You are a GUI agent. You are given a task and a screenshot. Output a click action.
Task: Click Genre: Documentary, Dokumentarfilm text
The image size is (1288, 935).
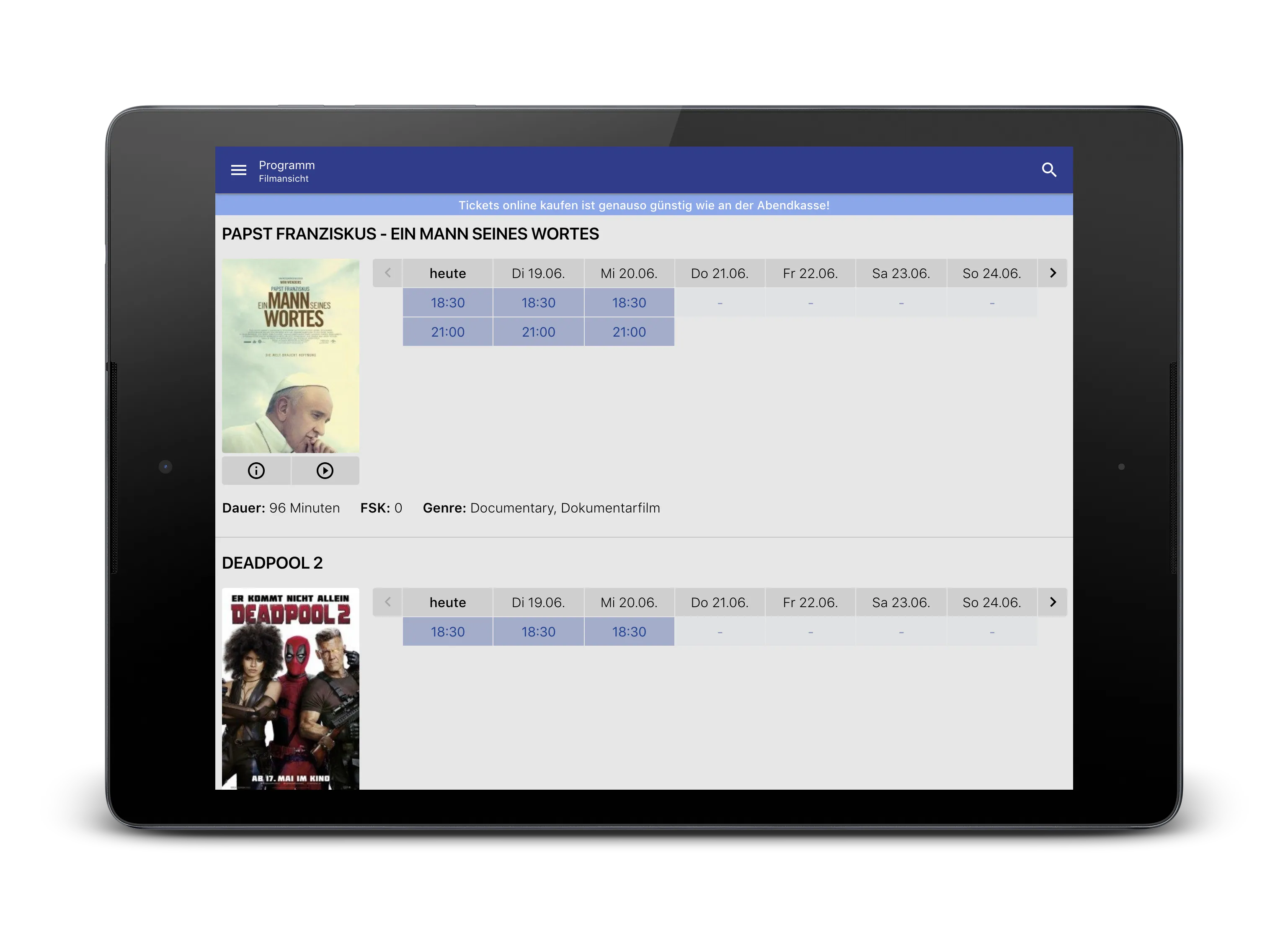coord(541,508)
